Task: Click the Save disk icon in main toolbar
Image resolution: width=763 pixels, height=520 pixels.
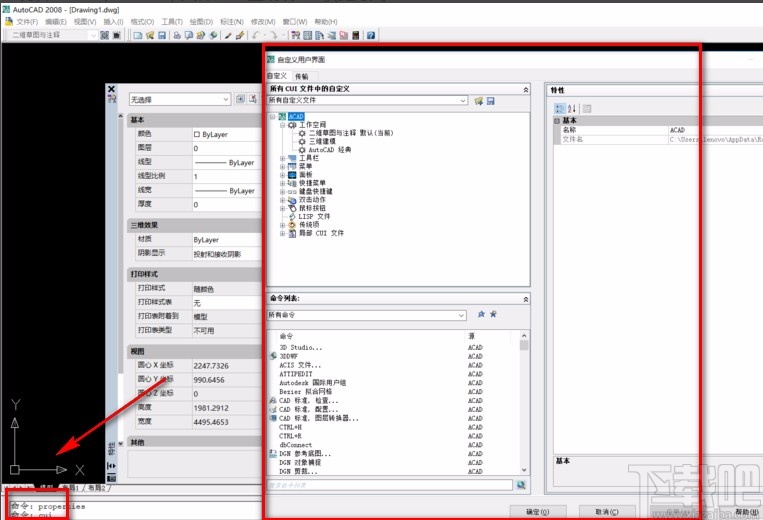Action: pos(162,35)
